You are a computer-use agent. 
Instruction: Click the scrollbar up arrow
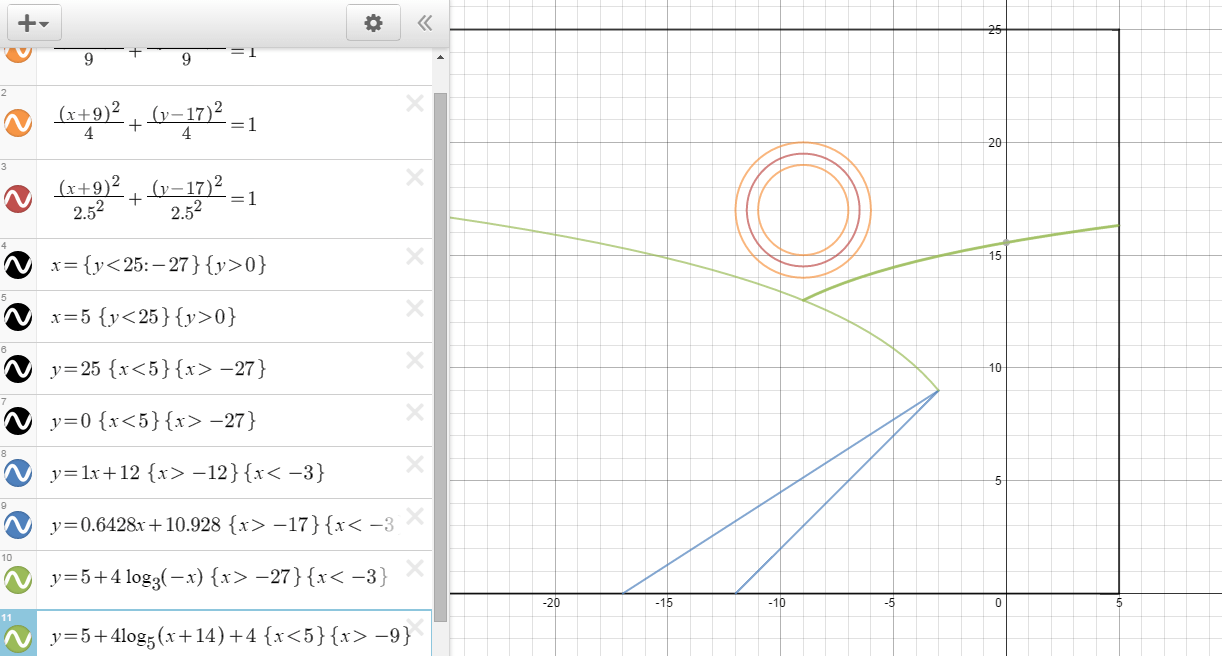pyautogui.click(x=440, y=59)
